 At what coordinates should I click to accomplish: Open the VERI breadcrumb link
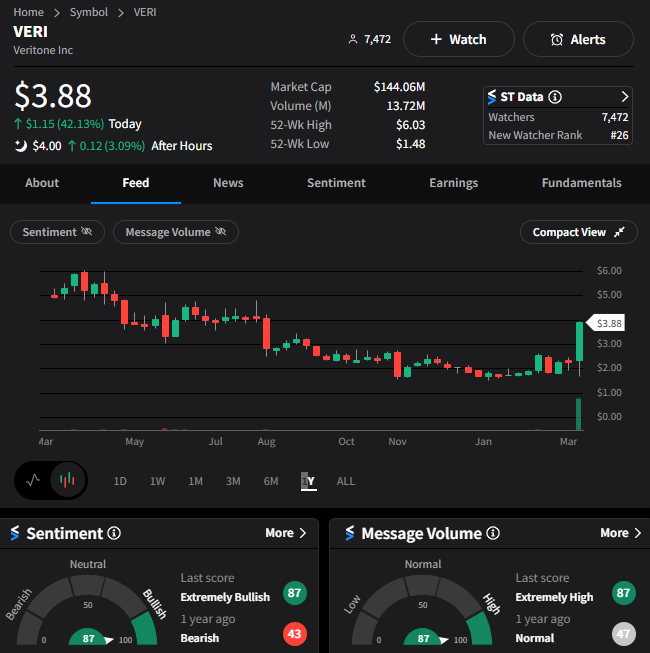click(145, 12)
